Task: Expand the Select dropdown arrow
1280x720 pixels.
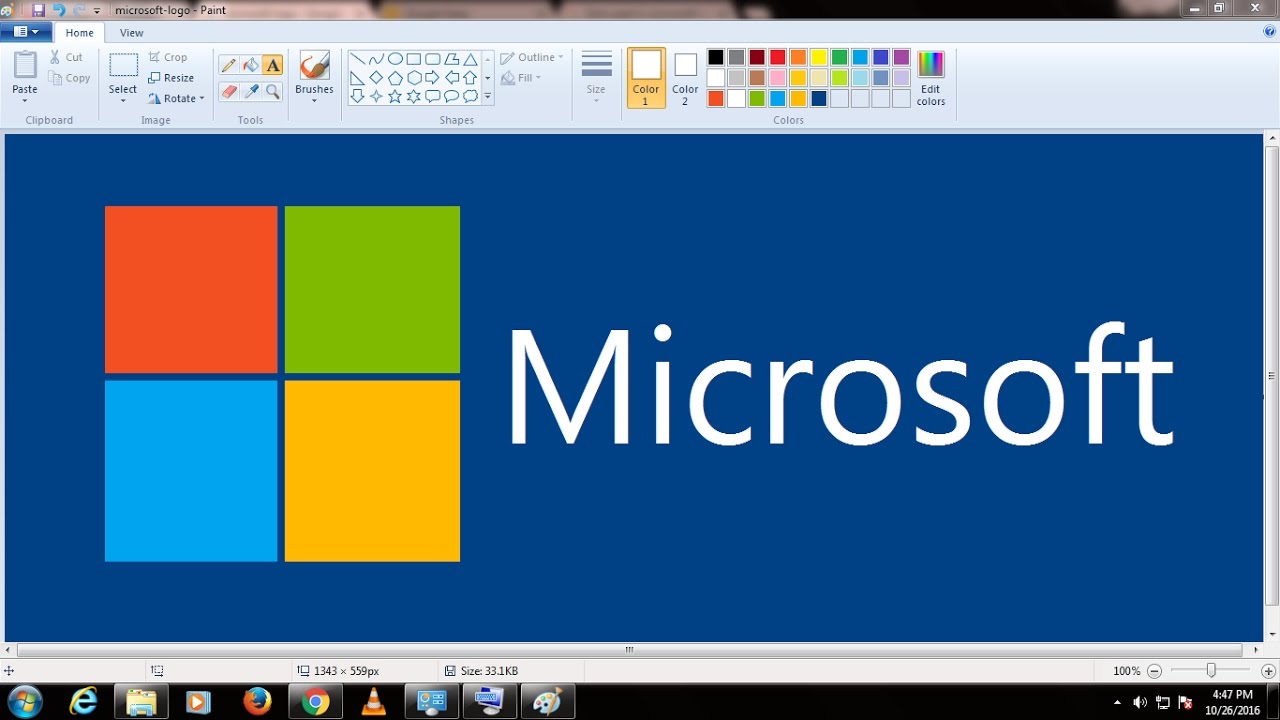Action: click(123, 100)
